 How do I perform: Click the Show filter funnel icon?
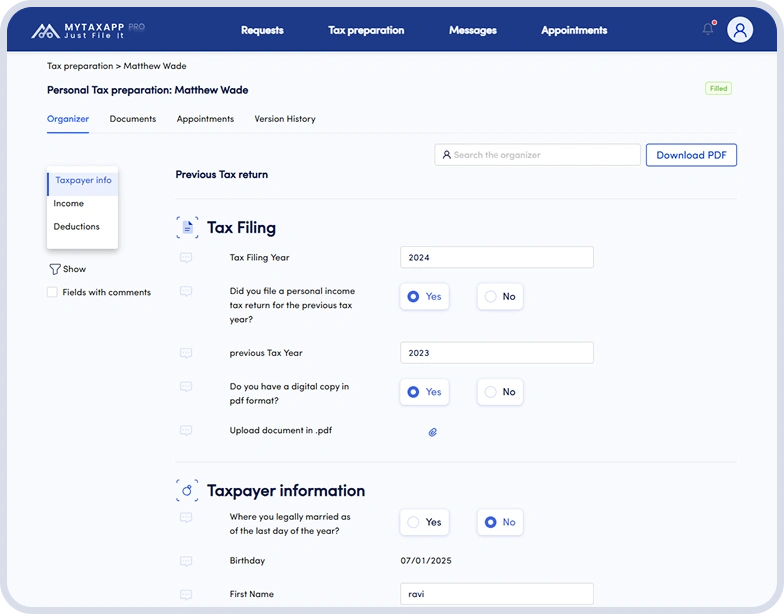55,269
